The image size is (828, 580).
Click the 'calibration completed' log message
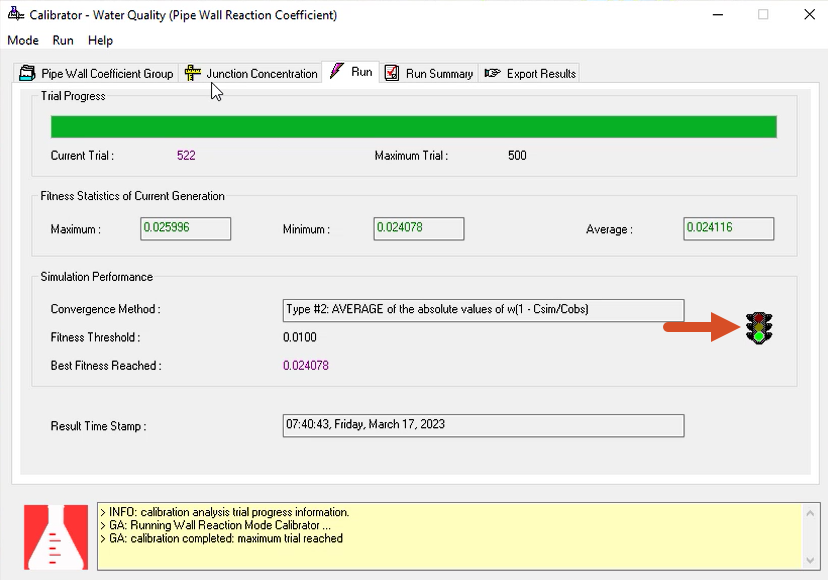tap(221, 538)
